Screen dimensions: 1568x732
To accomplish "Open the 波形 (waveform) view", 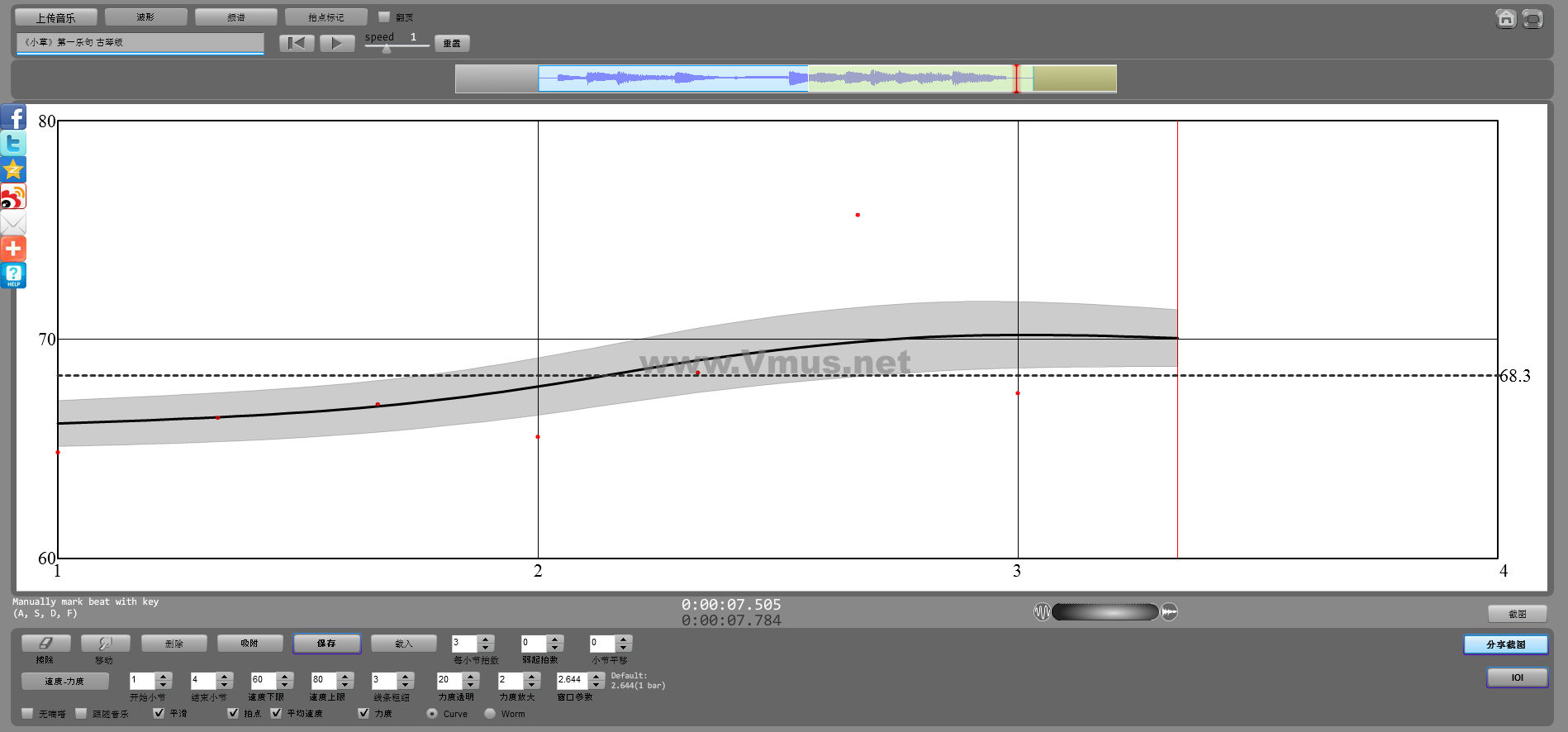I will point(145,17).
